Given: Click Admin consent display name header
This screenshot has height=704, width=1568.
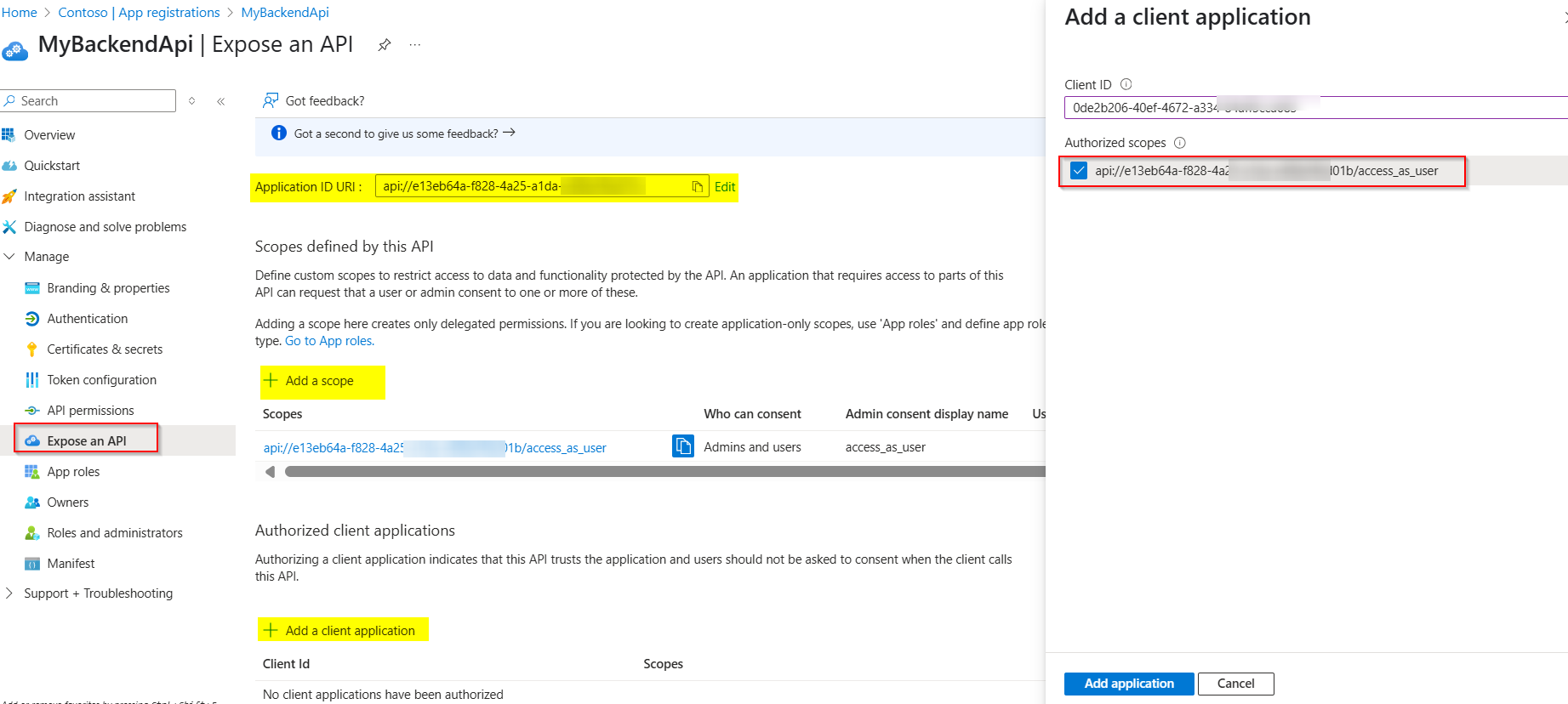Looking at the screenshot, I should 927,414.
